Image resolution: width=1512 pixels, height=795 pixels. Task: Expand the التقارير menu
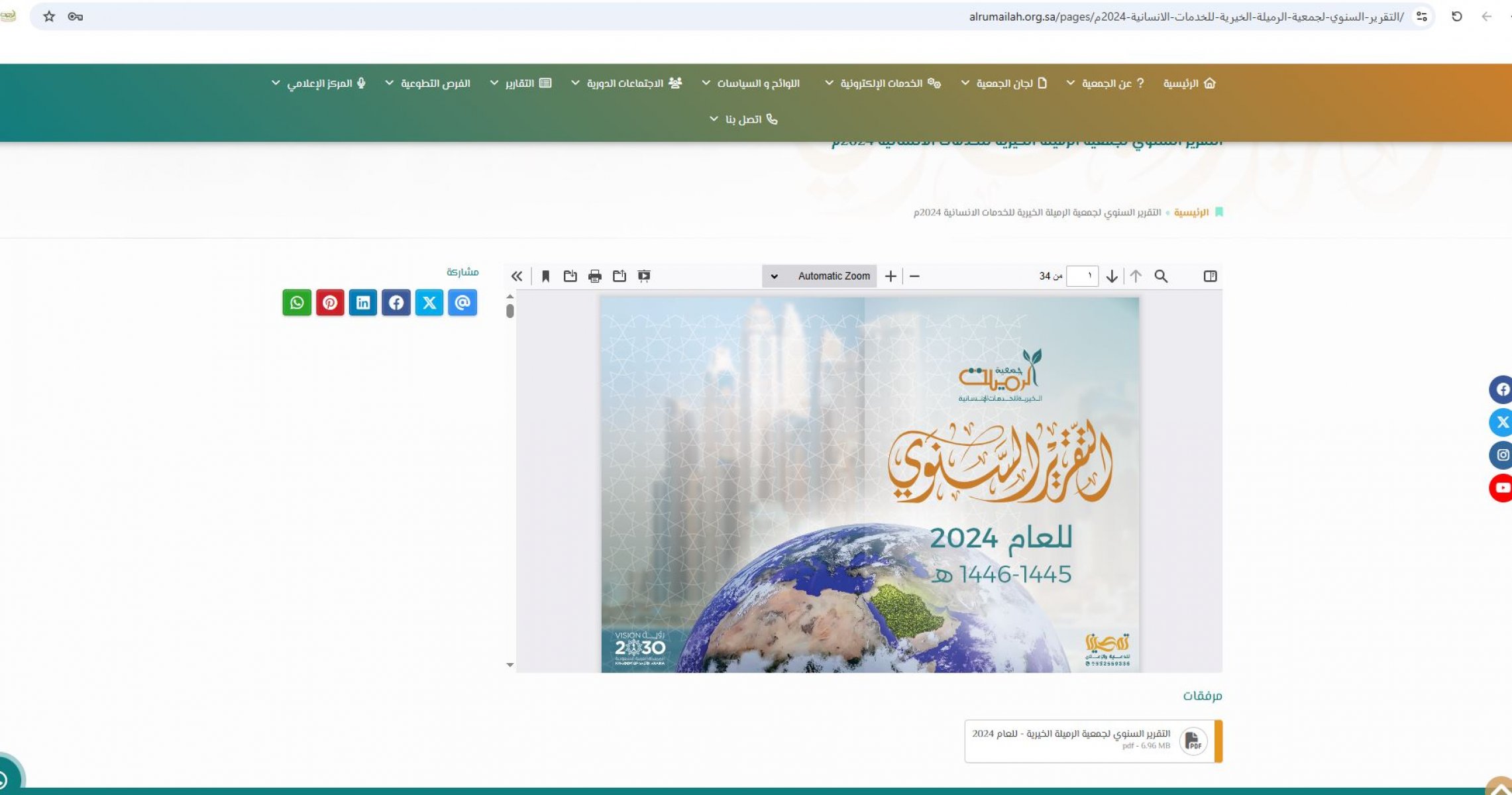click(521, 83)
